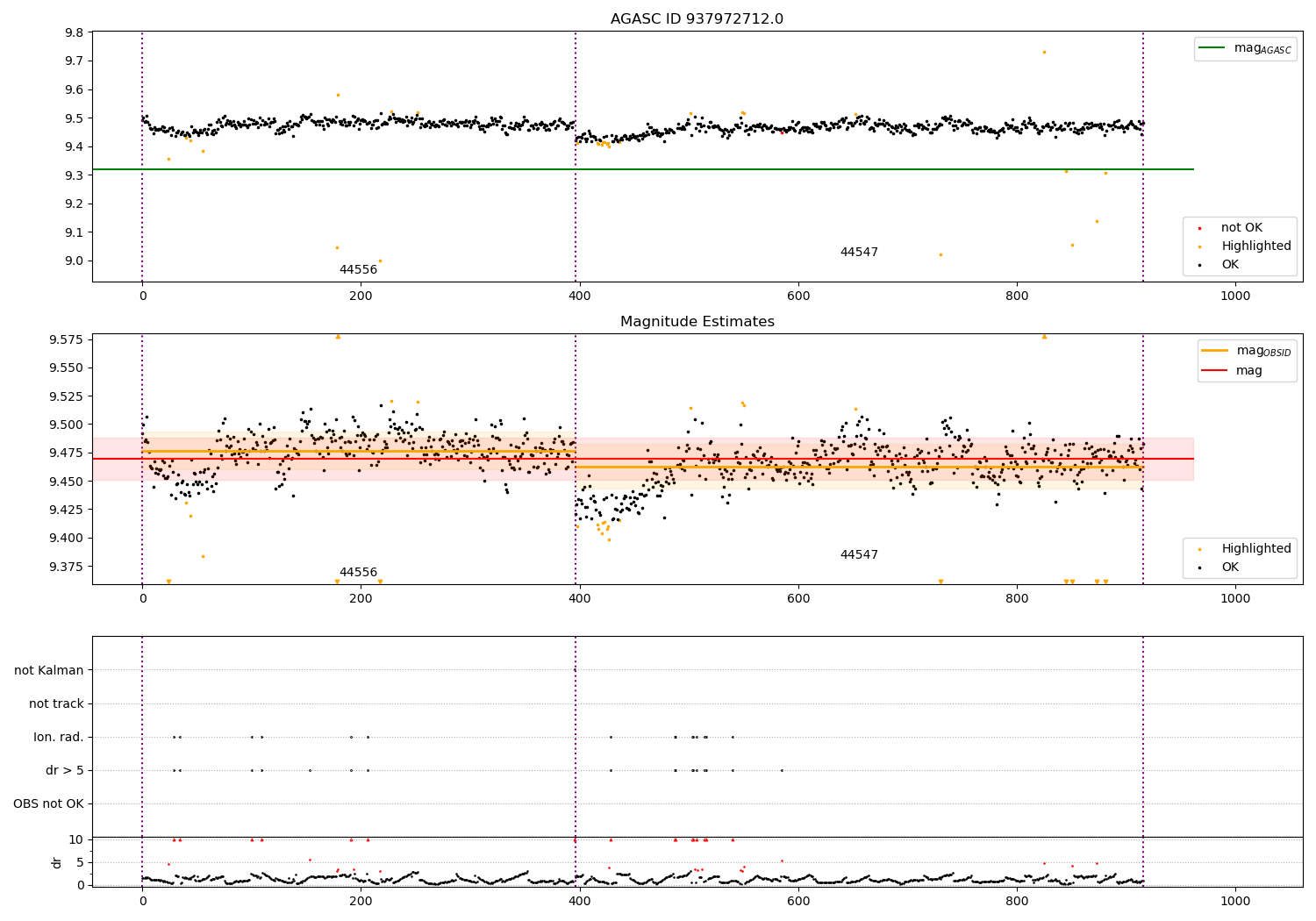Click the 10 tick label on dr axis

76,840
